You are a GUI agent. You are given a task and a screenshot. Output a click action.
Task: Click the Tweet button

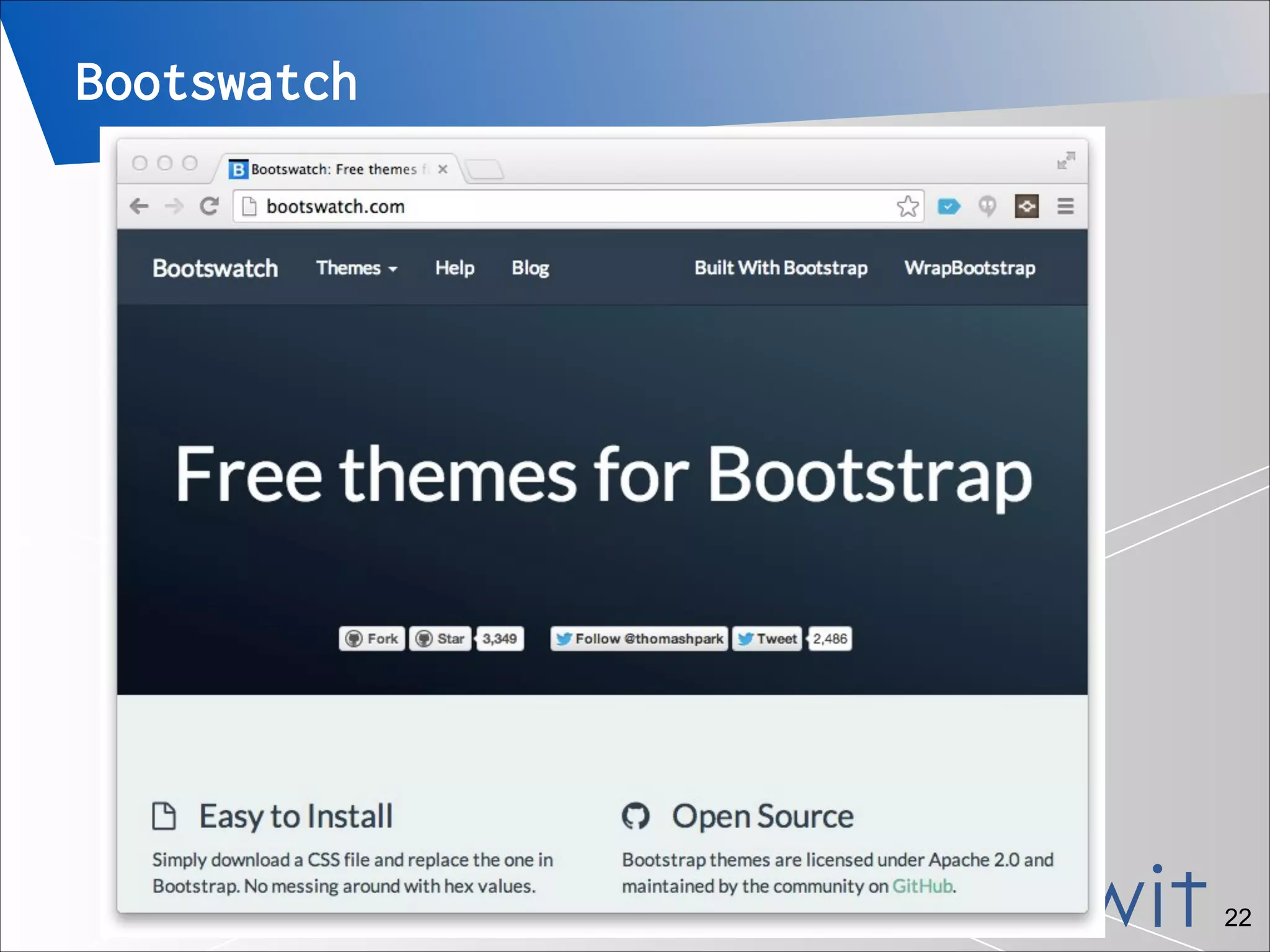coord(767,639)
